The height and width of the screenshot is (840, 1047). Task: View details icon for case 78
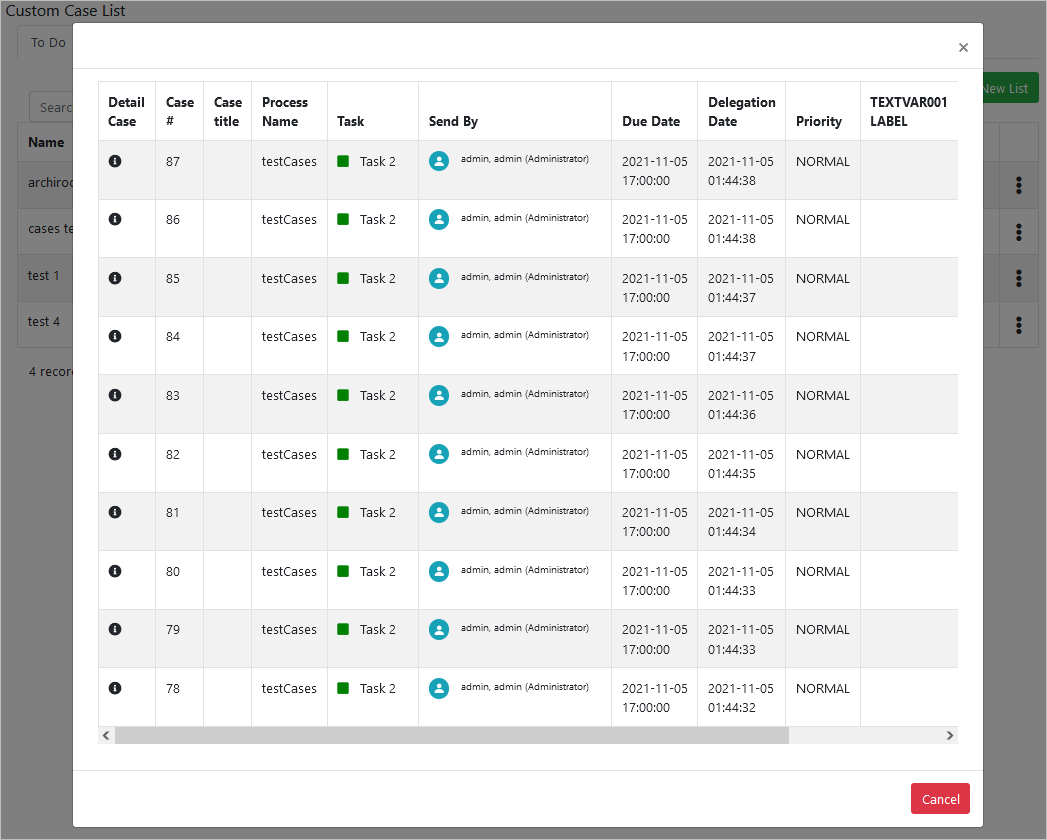click(115, 688)
